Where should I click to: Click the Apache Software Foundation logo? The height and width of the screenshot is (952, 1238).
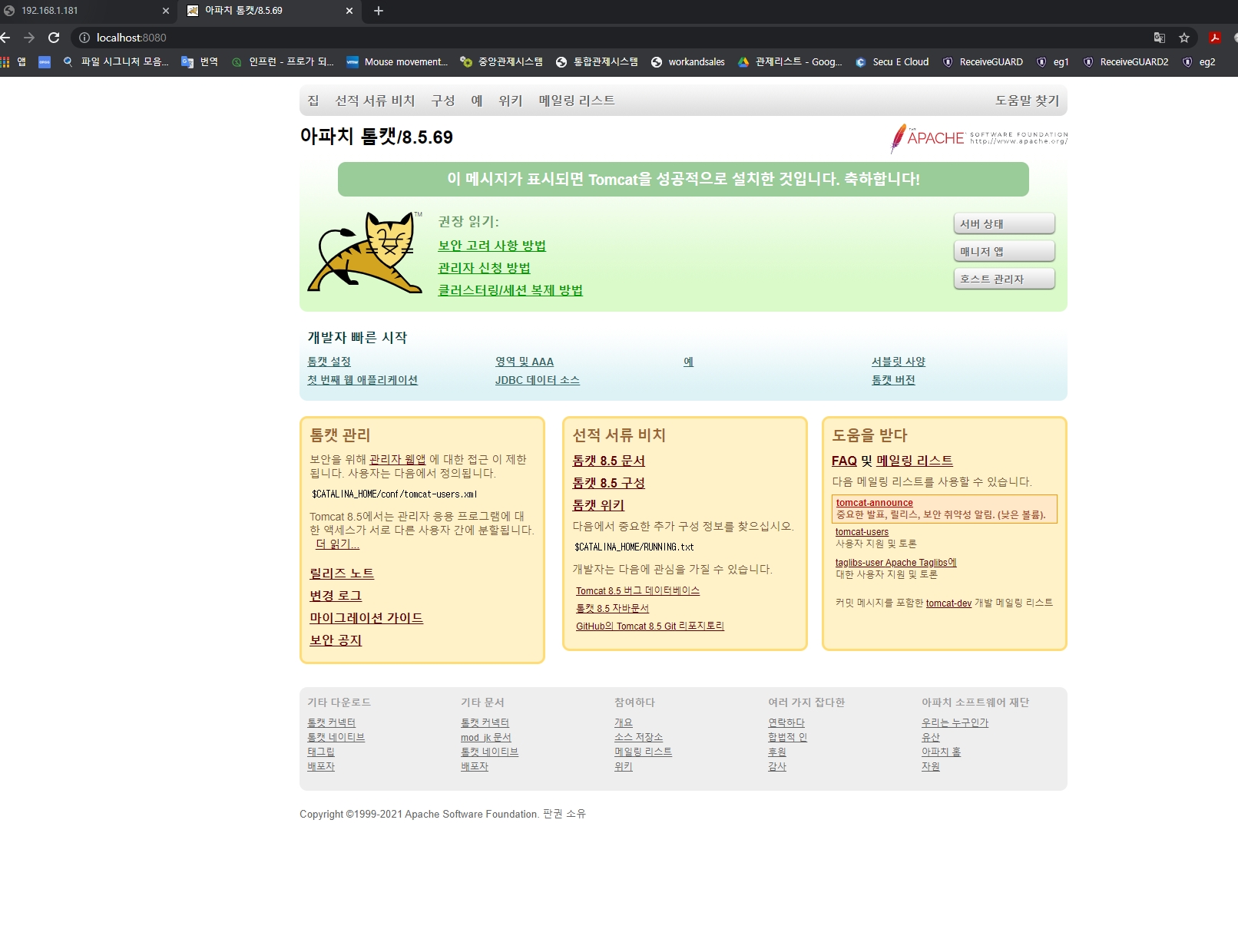tap(978, 138)
